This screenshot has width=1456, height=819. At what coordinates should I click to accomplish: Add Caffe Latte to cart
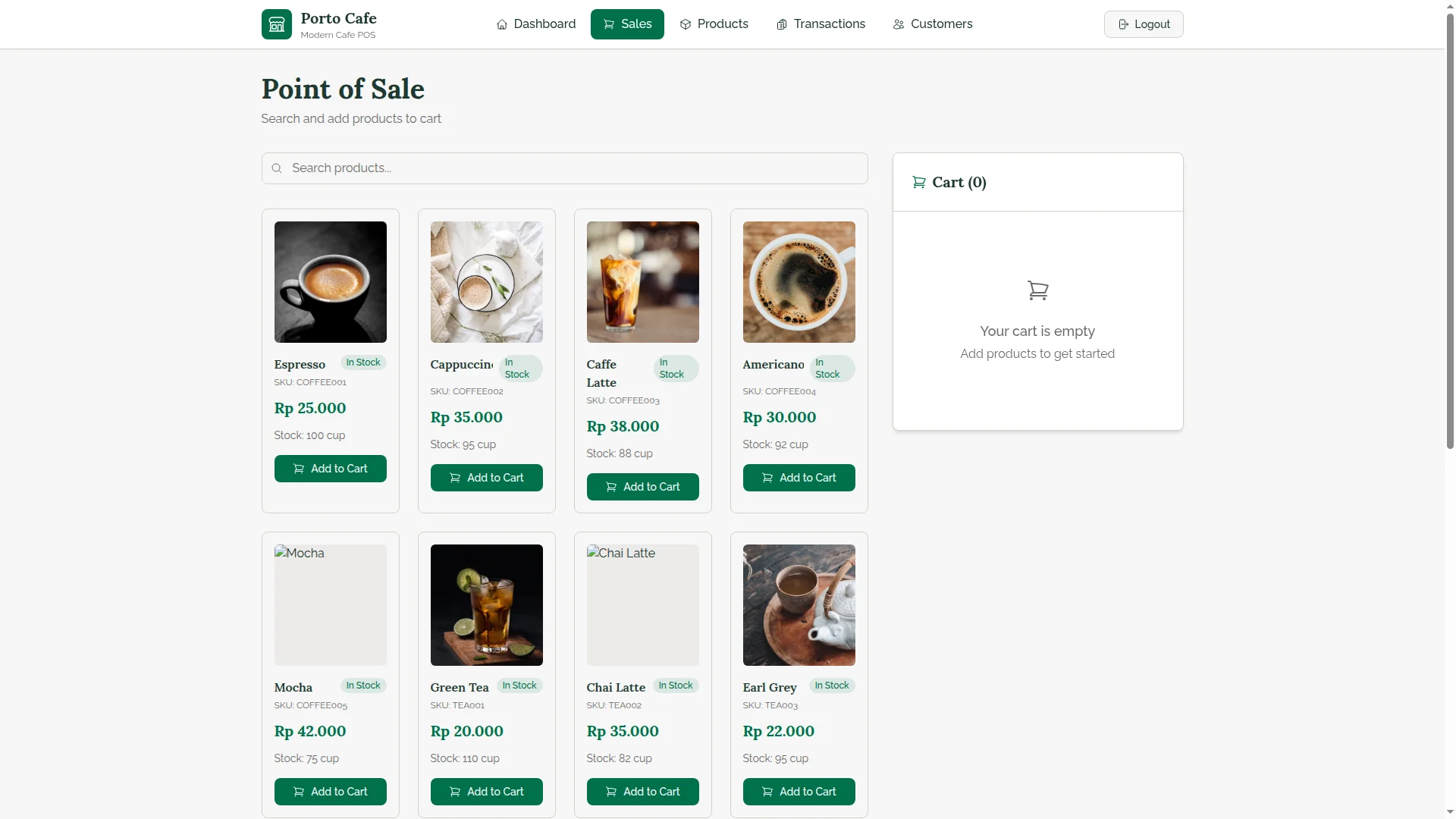tap(643, 487)
